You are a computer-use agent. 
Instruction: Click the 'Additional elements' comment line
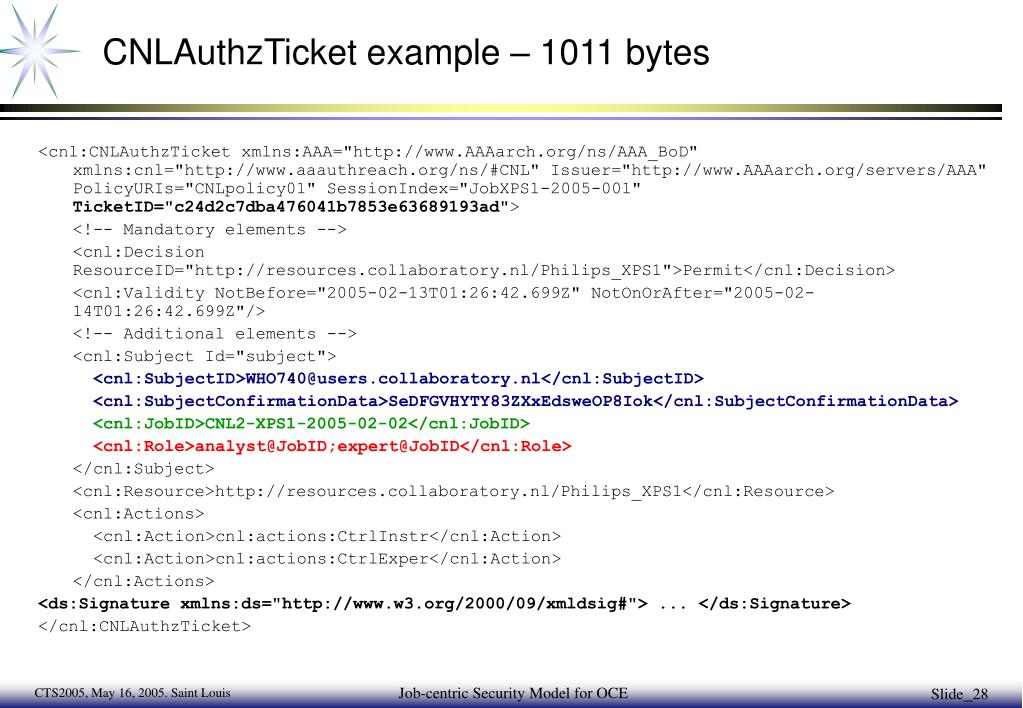(x=215, y=334)
